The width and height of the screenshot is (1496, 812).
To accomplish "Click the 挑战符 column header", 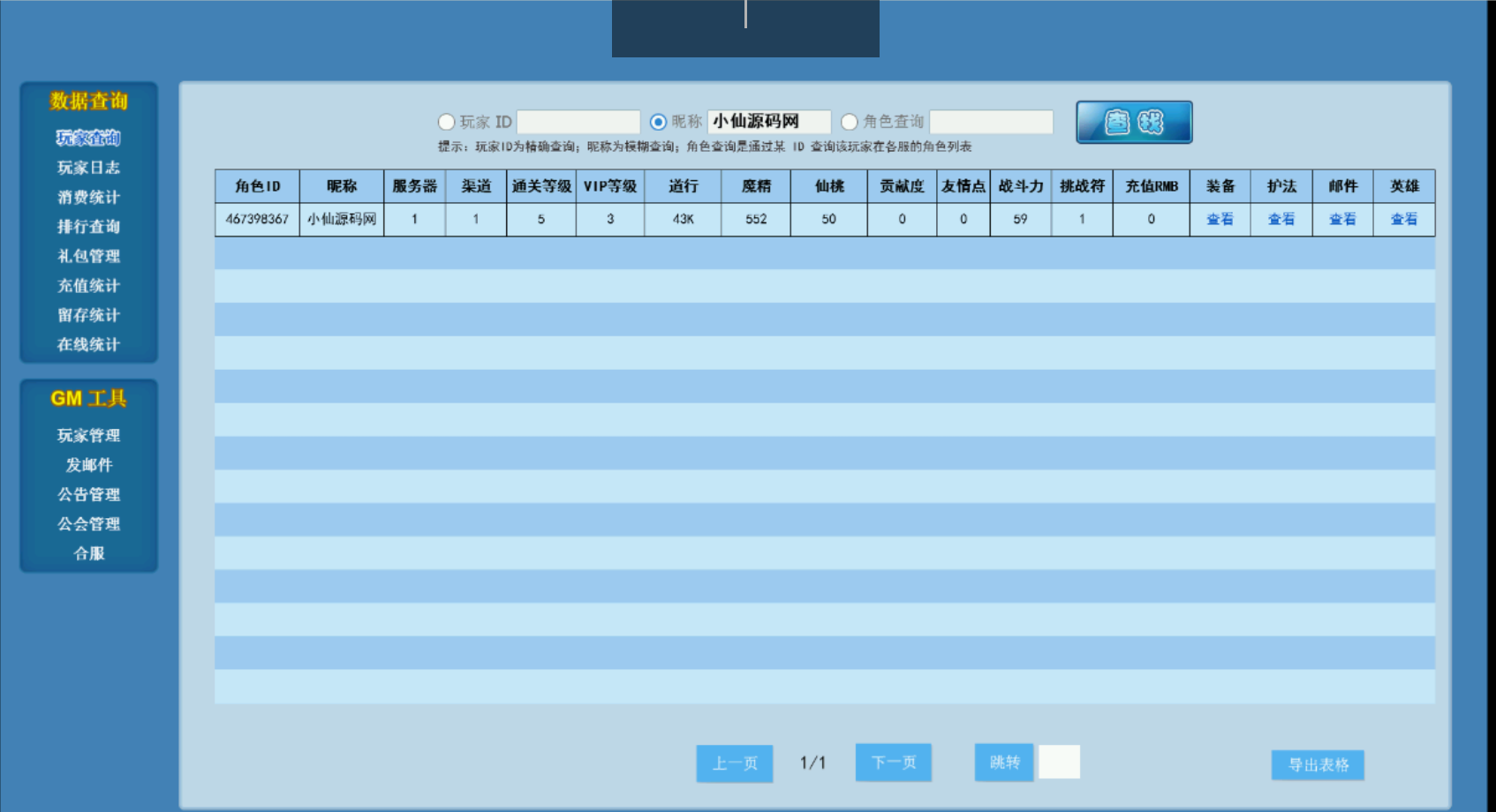I will pos(1082,186).
